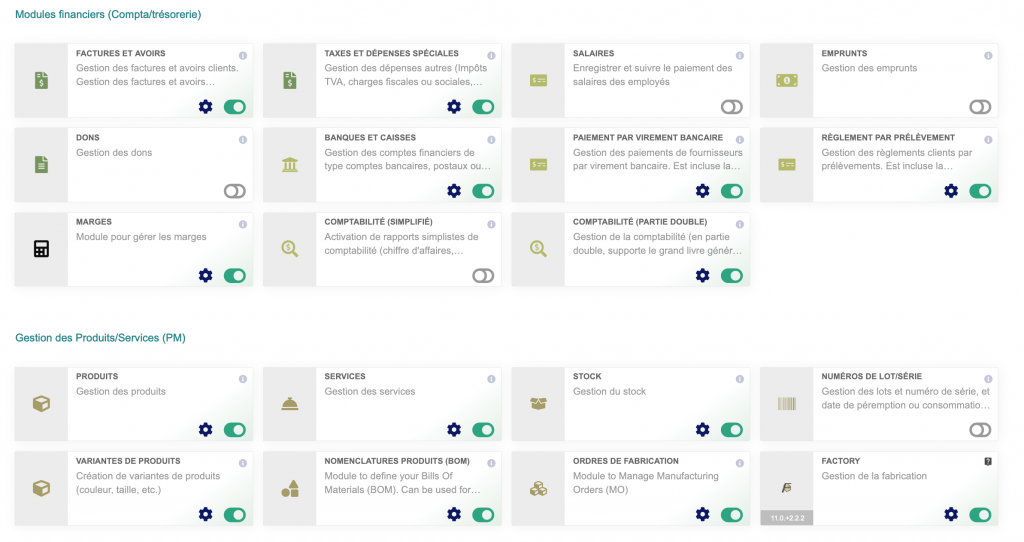Click the Stock module boxes icon
This screenshot has width=1024, height=542.
point(538,404)
